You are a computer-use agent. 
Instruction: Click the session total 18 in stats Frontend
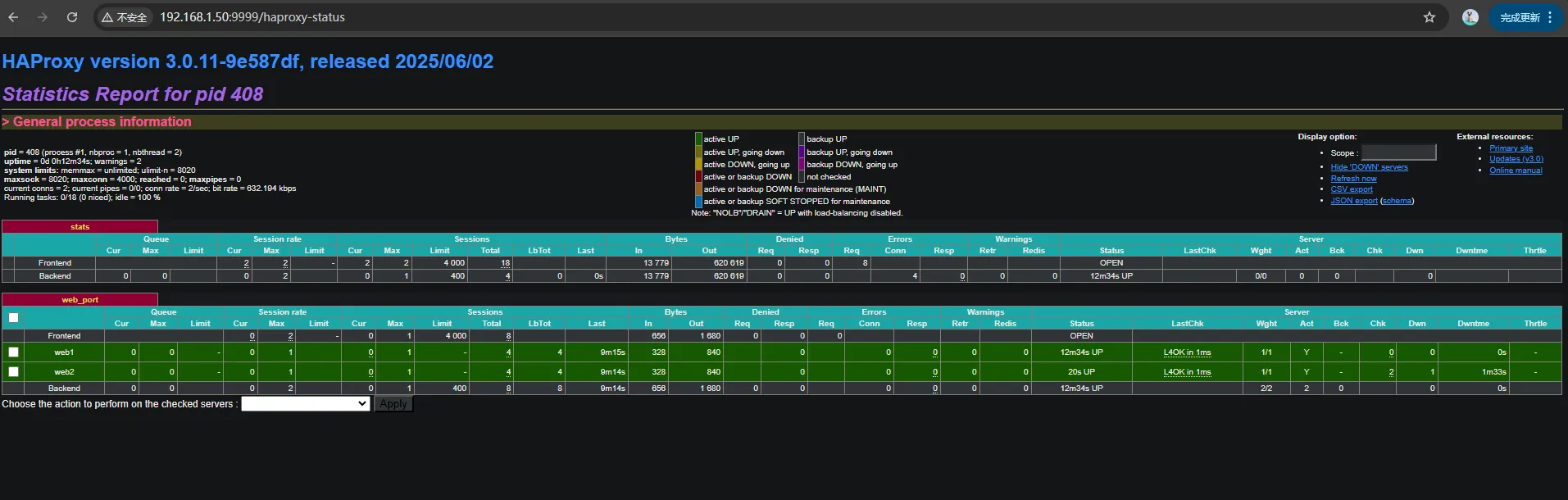(x=489, y=263)
